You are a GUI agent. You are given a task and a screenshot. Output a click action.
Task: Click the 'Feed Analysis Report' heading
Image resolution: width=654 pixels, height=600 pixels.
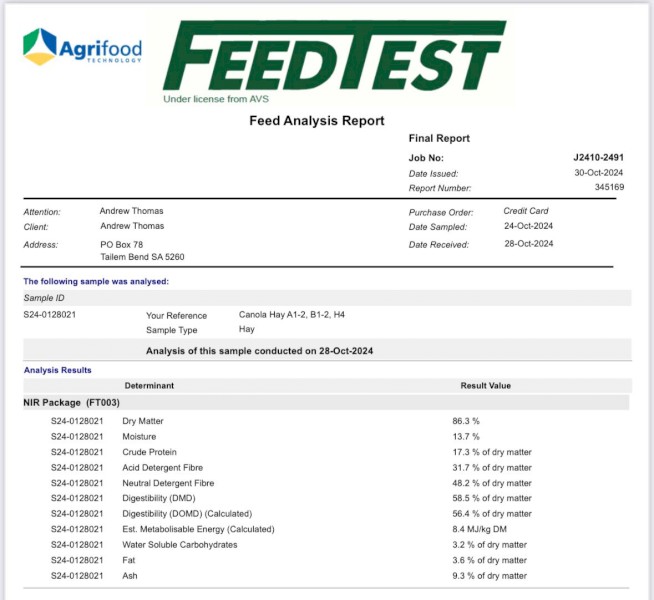tap(317, 121)
